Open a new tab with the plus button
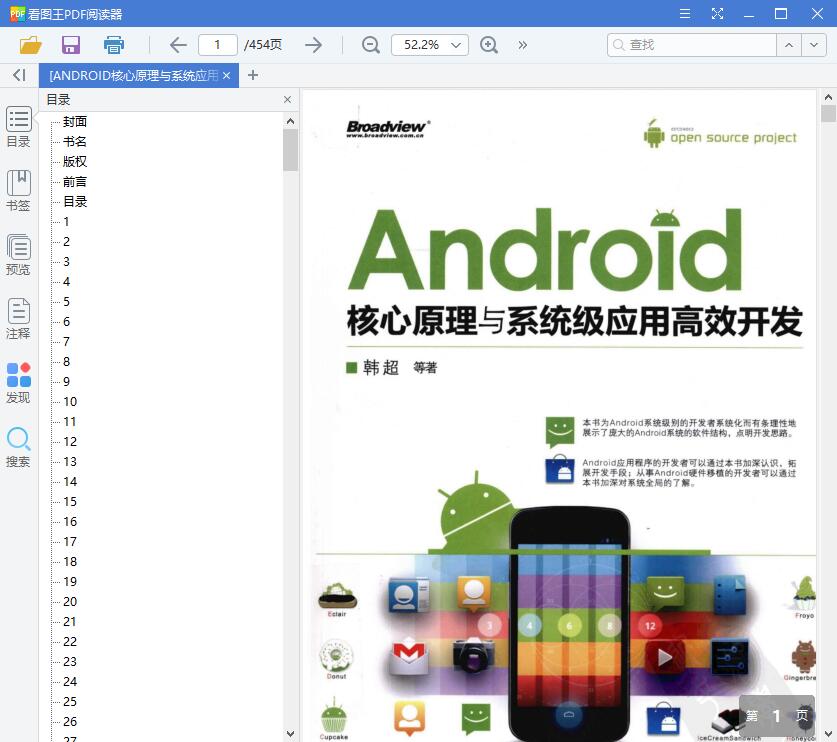Screen dimensions: 837x742 pos(252,75)
